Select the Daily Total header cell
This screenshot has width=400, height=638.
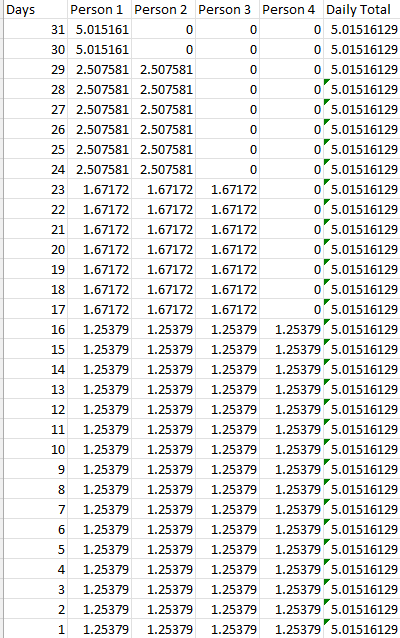pos(362,10)
